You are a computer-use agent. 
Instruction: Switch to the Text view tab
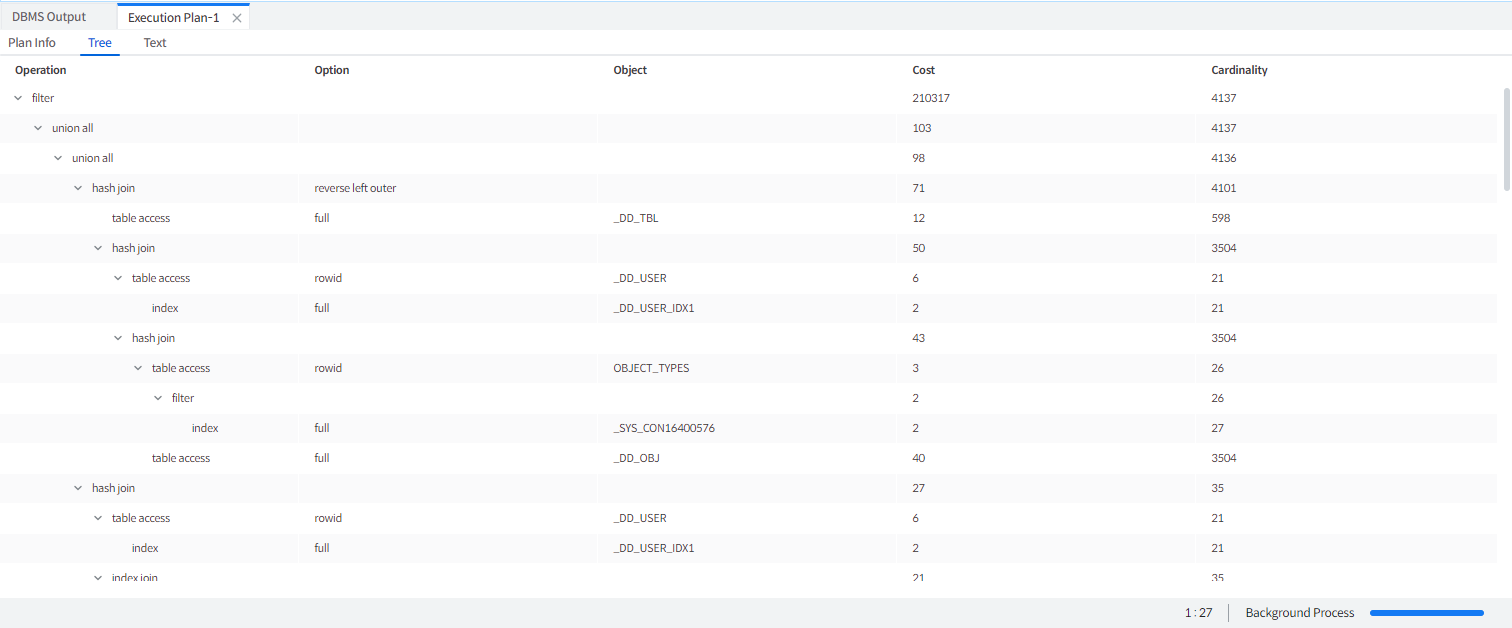point(155,43)
